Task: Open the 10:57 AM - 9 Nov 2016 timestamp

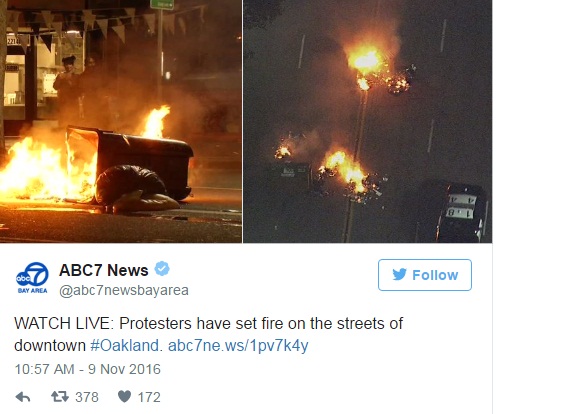Action: click(x=88, y=369)
